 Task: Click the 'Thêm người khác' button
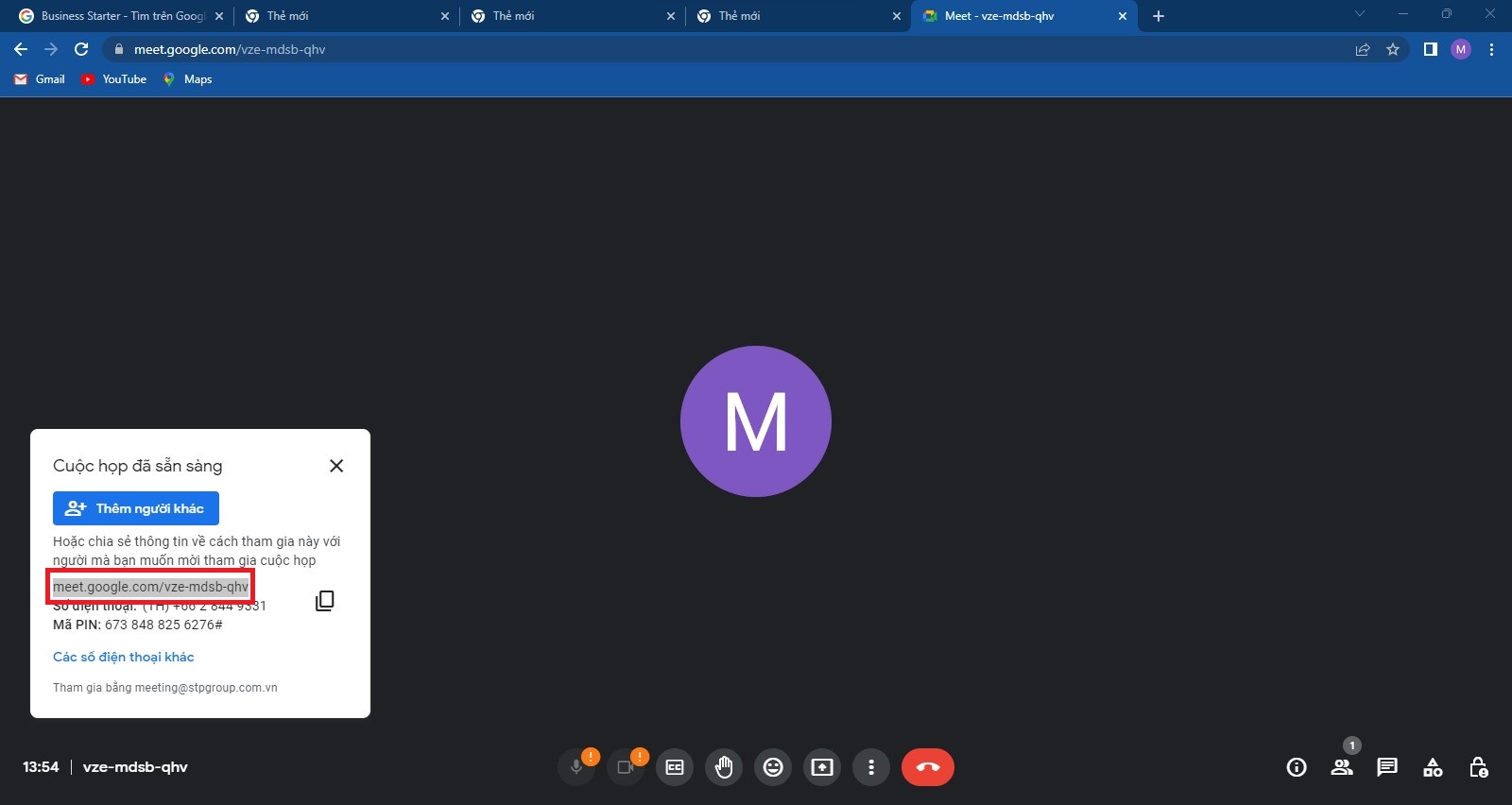[x=136, y=508]
